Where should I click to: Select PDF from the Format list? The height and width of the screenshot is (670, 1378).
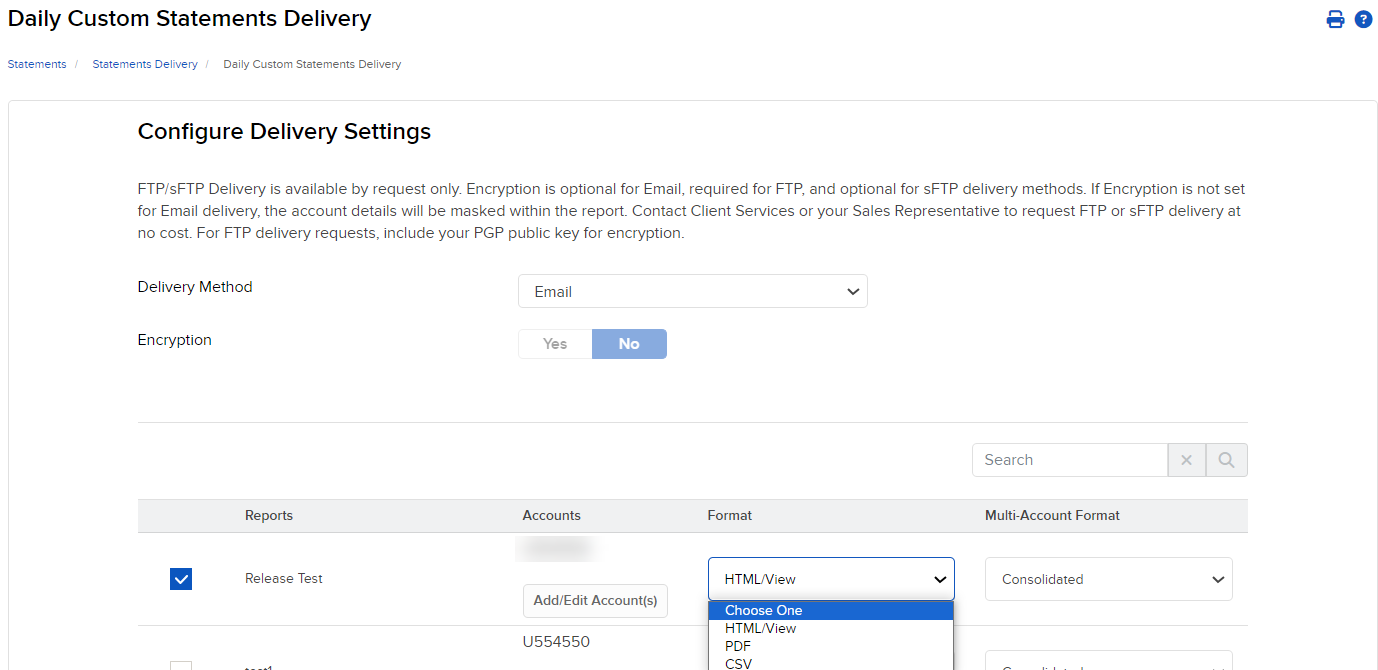pyautogui.click(x=738, y=646)
